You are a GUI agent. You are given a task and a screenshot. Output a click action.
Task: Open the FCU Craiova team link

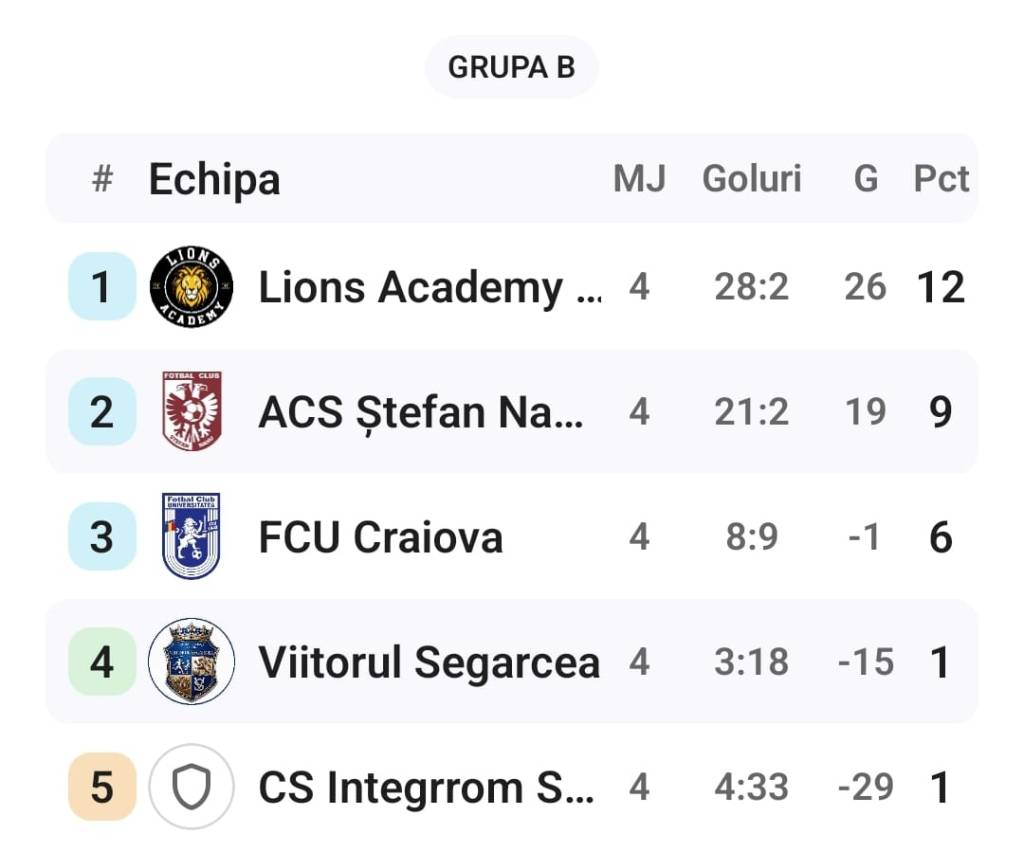[381, 537]
